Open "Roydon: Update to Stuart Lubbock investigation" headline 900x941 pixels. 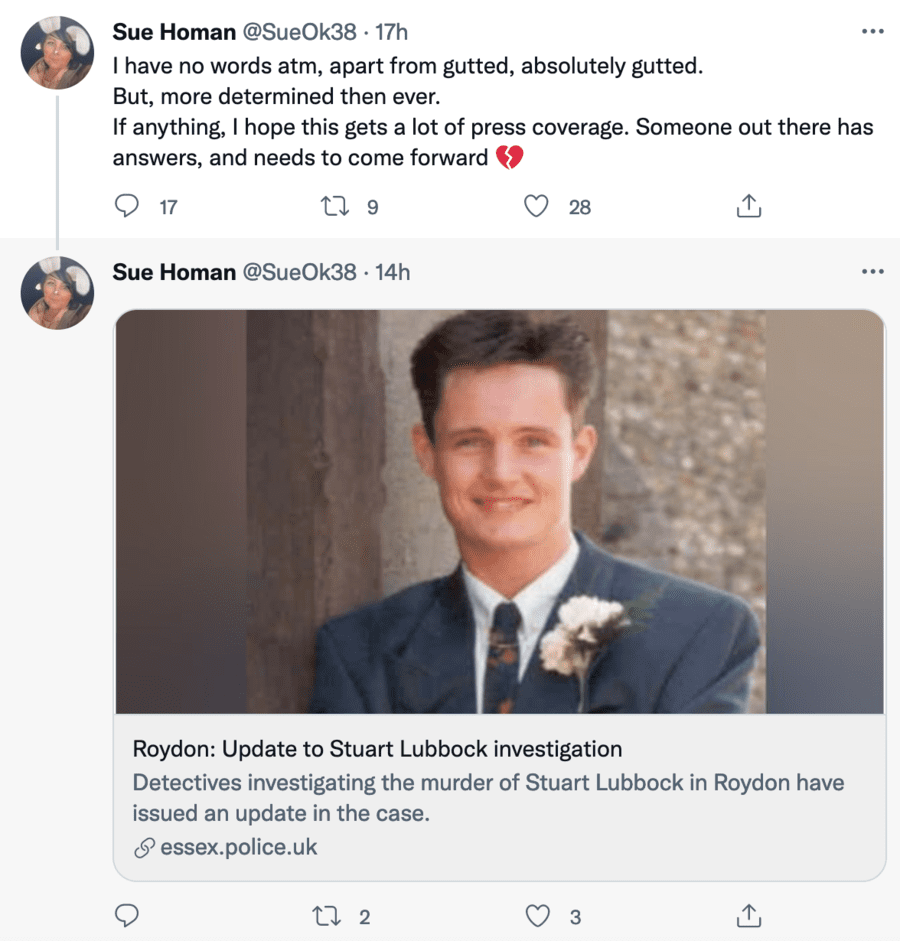377,748
